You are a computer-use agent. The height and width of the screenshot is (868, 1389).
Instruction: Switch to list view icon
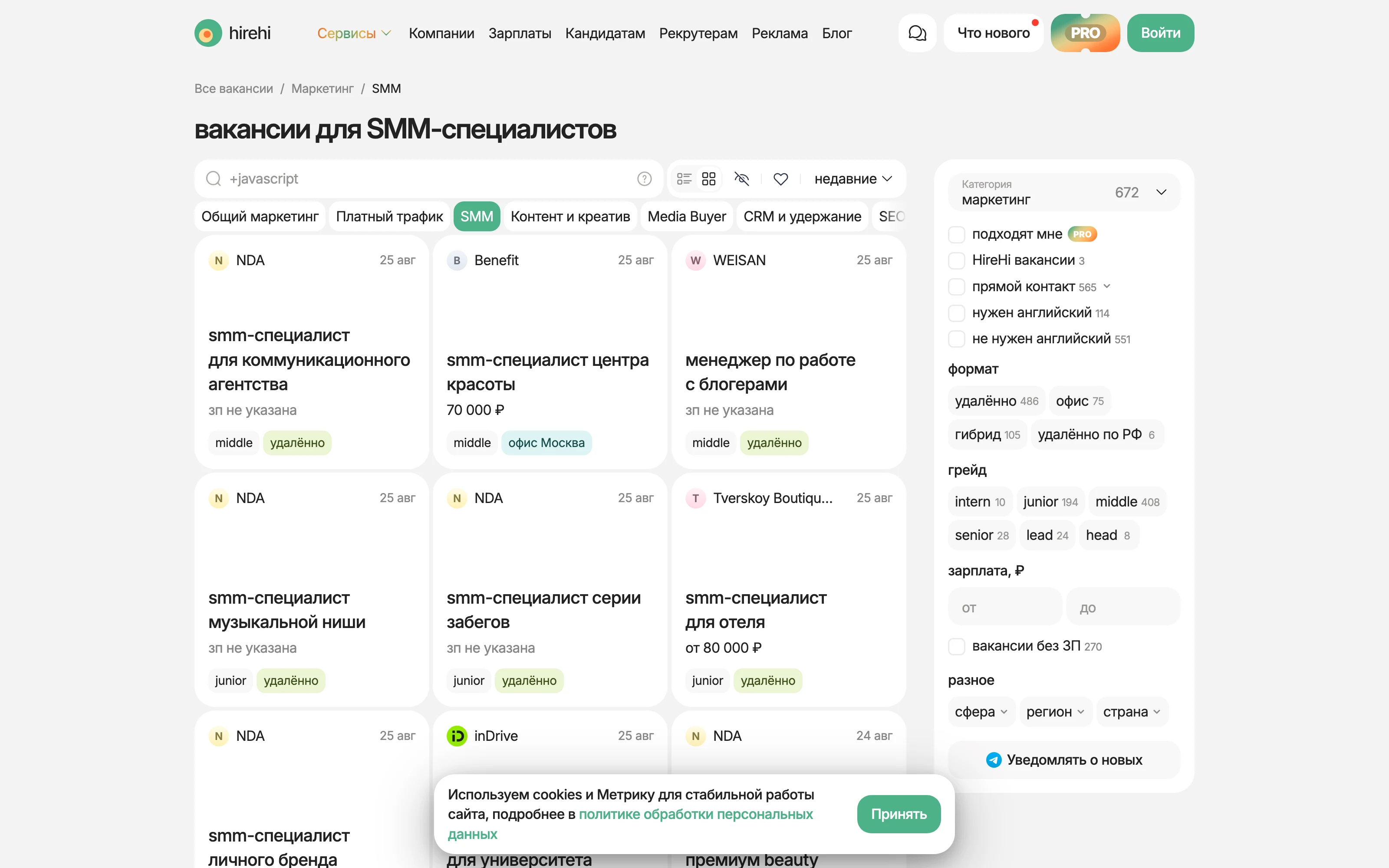[684, 179]
